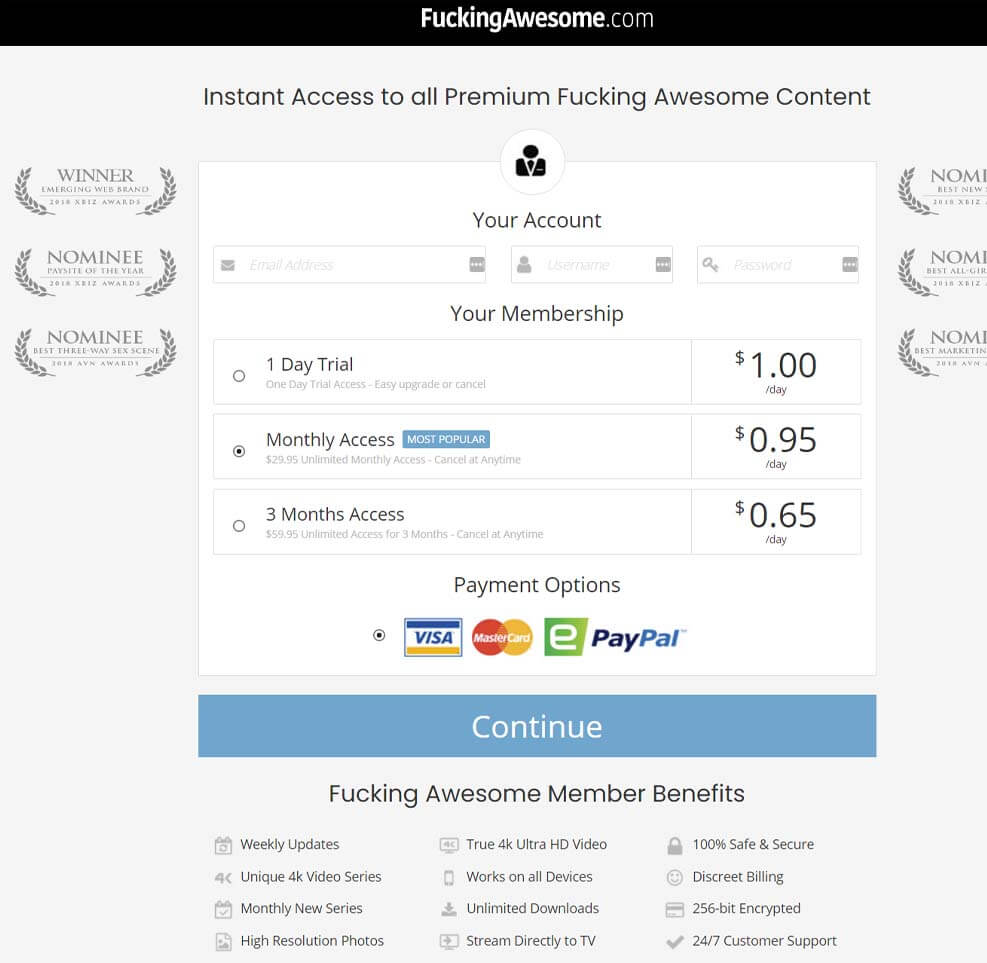This screenshot has height=963, width=987.
Task: Click 'Weekly Updates' benefit text
Action: 290,844
